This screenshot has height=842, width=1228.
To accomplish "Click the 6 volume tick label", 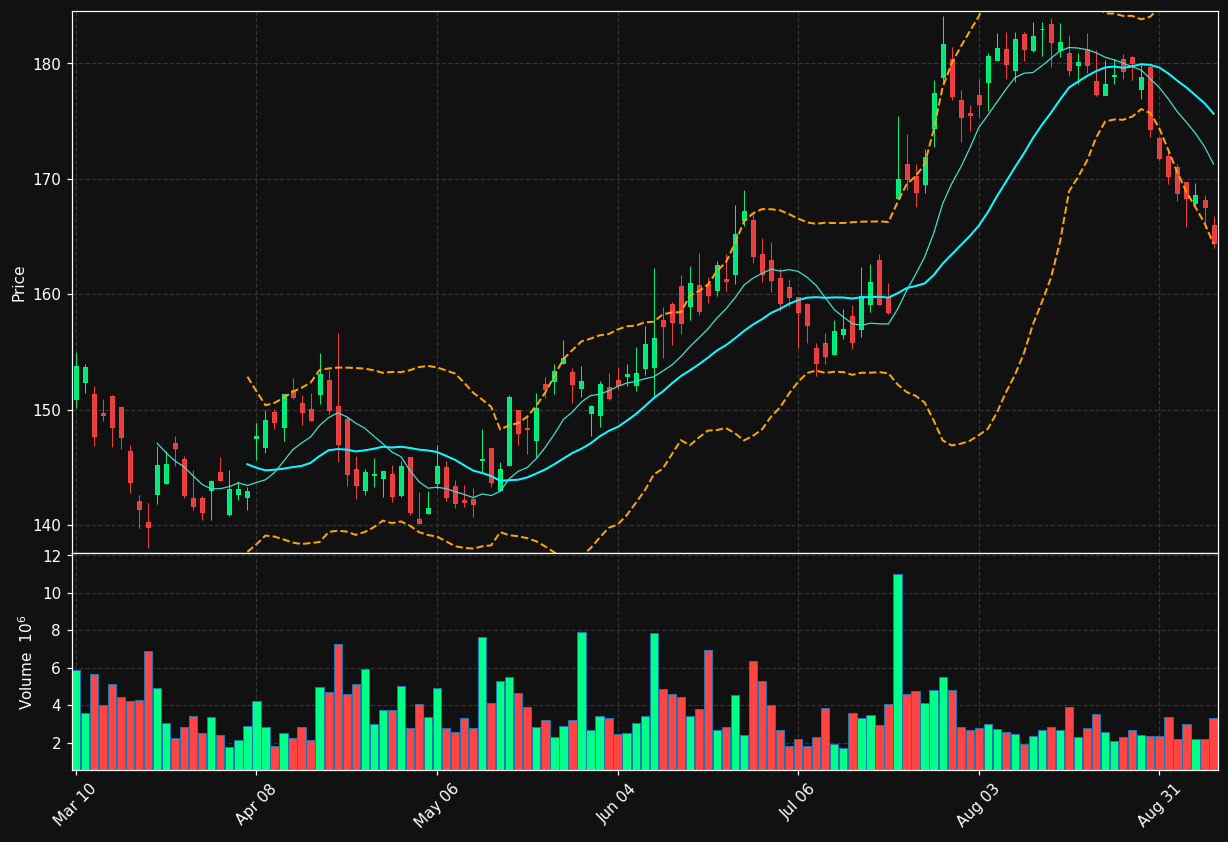I will pos(58,669).
